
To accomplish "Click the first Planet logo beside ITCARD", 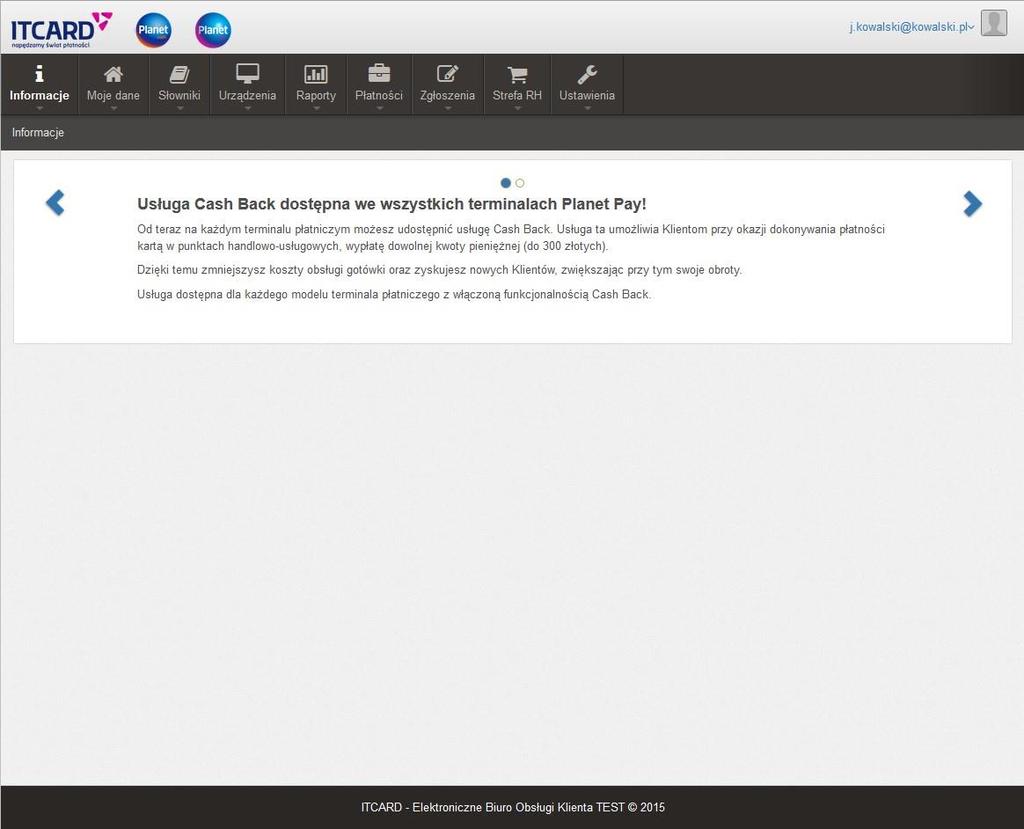I will (153, 30).
